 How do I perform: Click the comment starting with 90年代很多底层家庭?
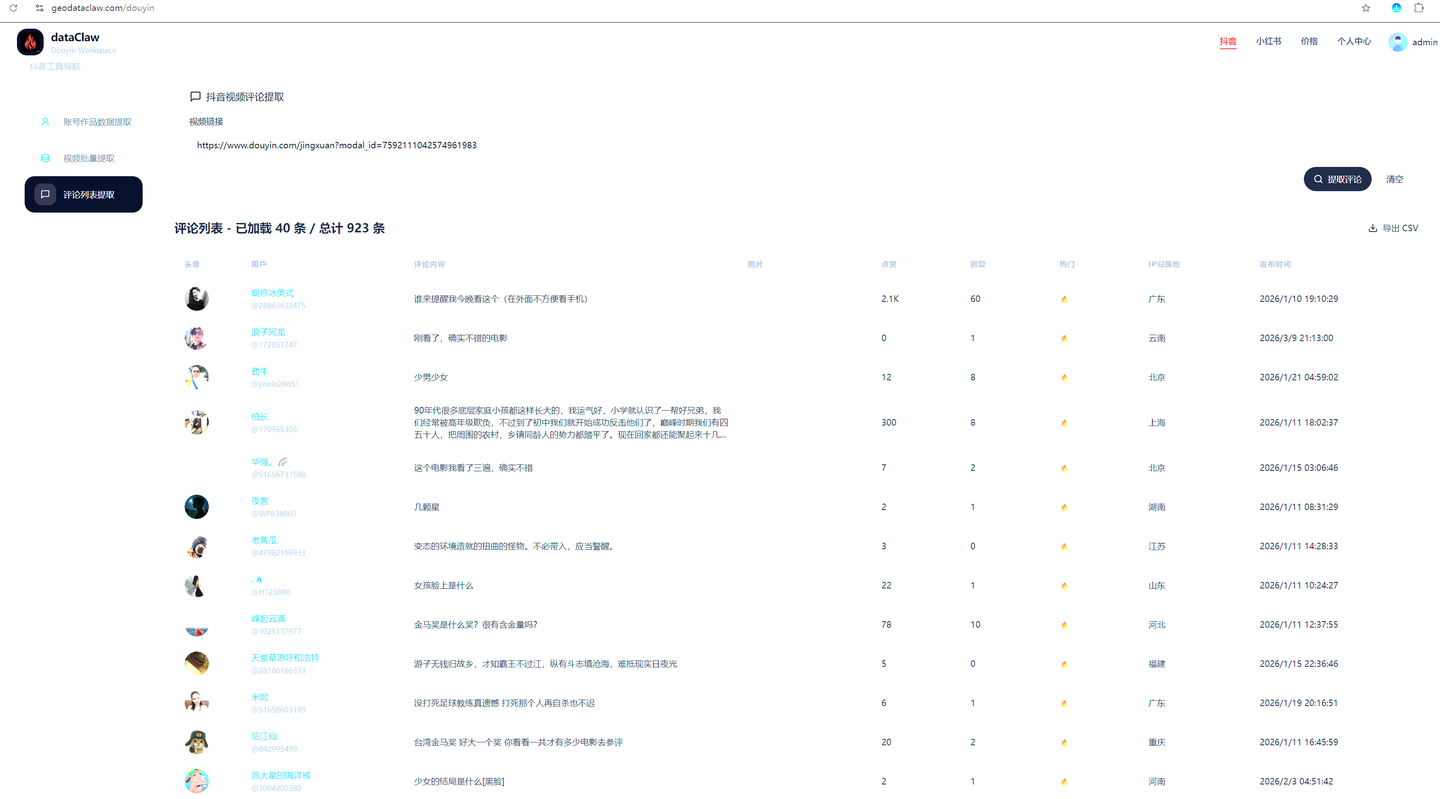tap(571, 423)
